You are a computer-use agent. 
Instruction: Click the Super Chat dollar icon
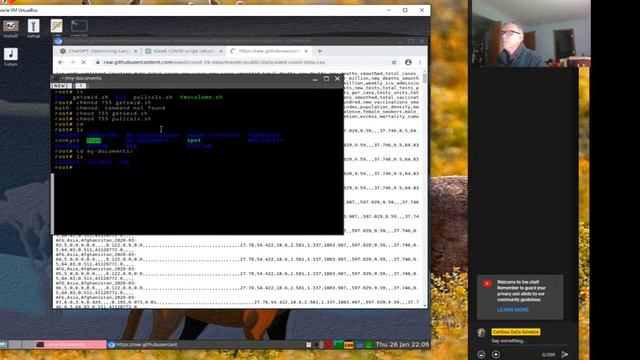[496, 354]
